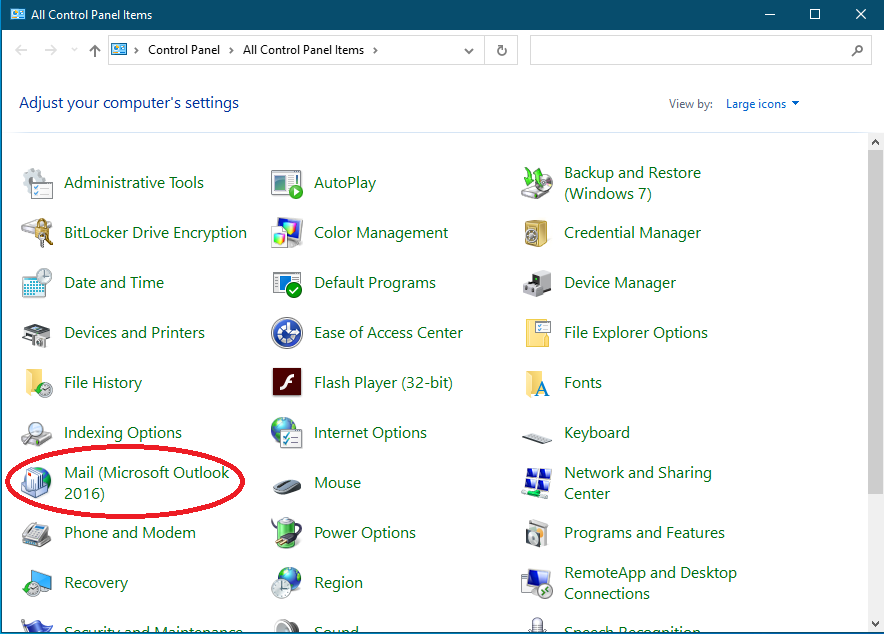884x634 pixels.
Task: Open the Credential Manager safe icon
Action: (536, 233)
